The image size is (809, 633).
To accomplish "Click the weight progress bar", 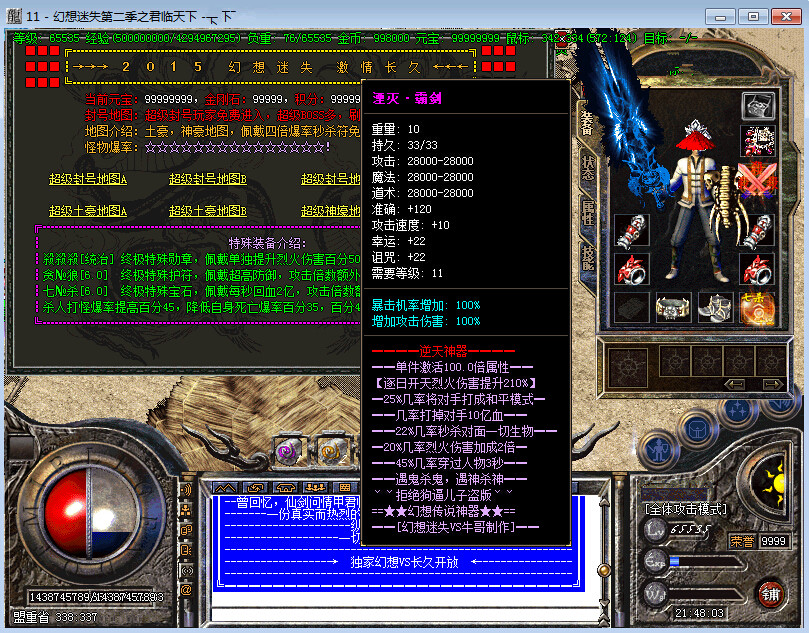I will pos(706,594).
